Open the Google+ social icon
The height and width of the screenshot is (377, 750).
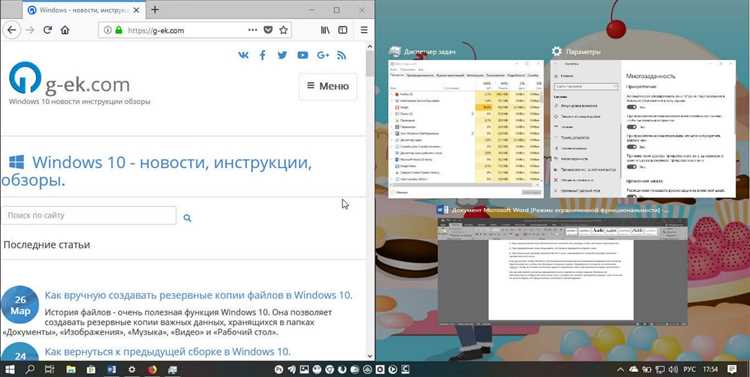click(323, 55)
